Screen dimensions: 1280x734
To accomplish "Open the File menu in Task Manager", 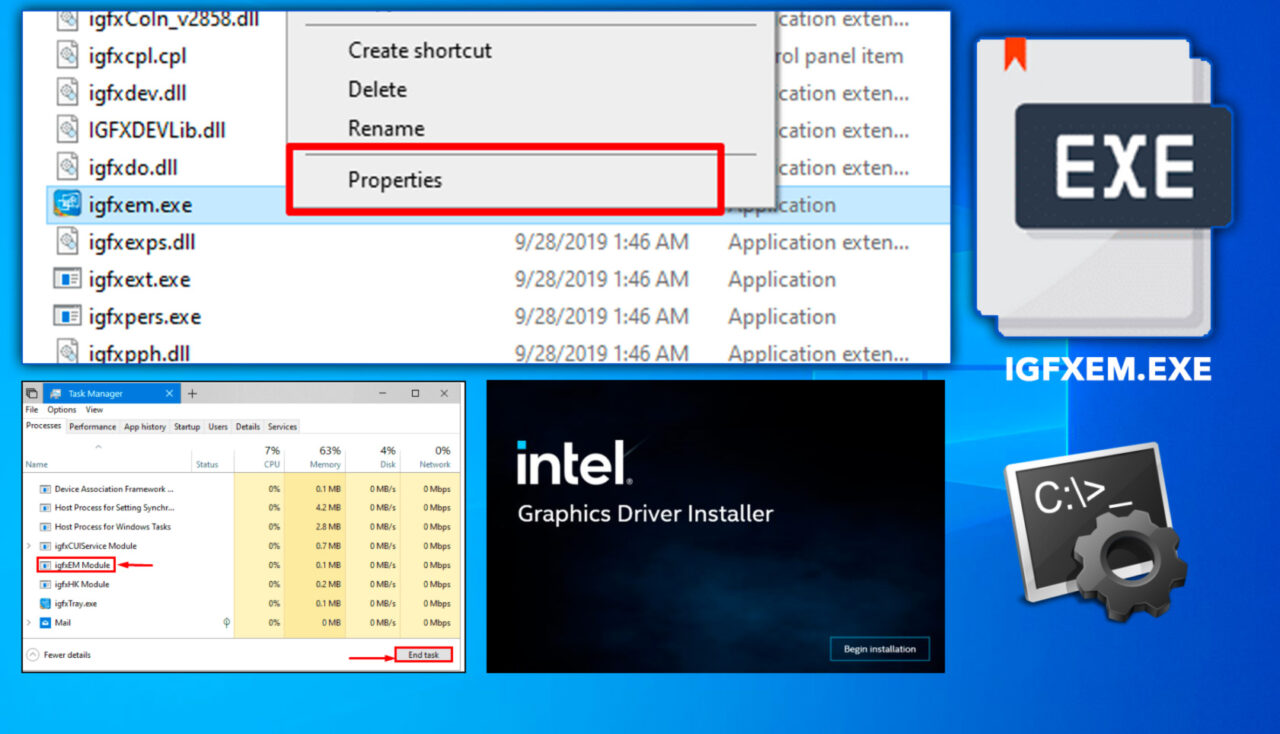I will pyautogui.click(x=32, y=410).
